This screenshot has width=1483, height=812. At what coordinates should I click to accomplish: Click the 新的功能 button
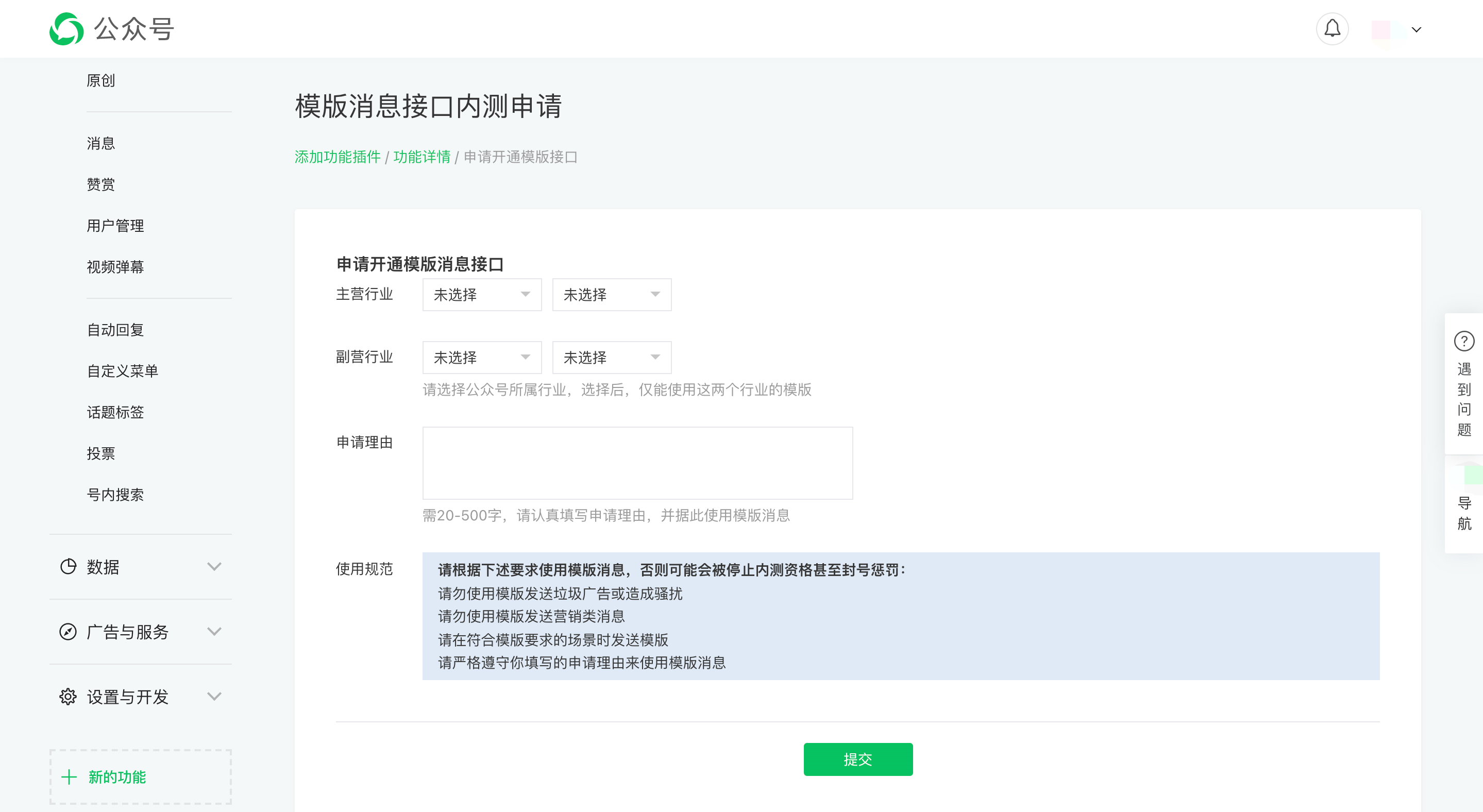[x=141, y=777]
